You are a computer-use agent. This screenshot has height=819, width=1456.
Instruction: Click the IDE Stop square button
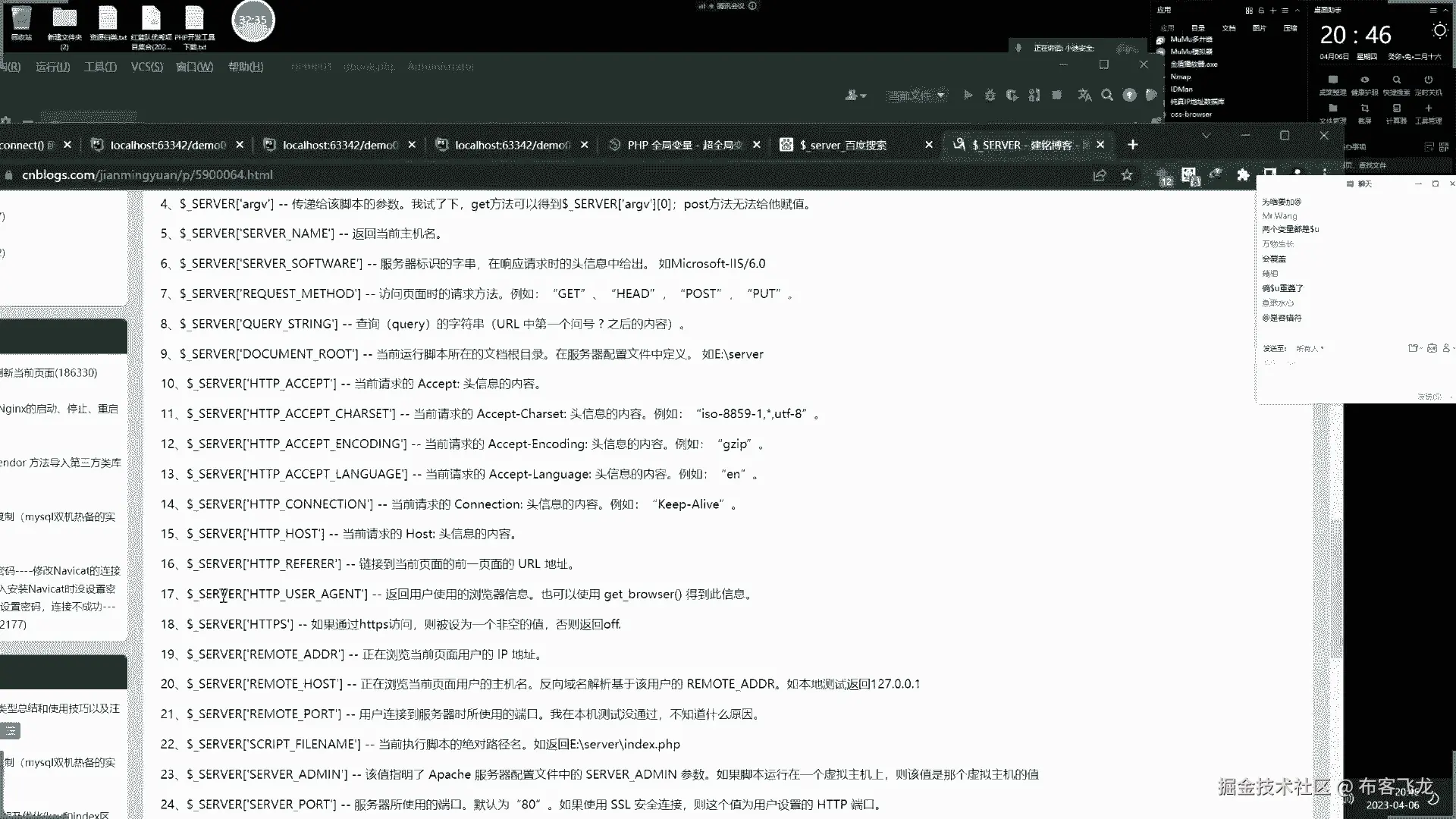pyautogui.click(x=1056, y=95)
